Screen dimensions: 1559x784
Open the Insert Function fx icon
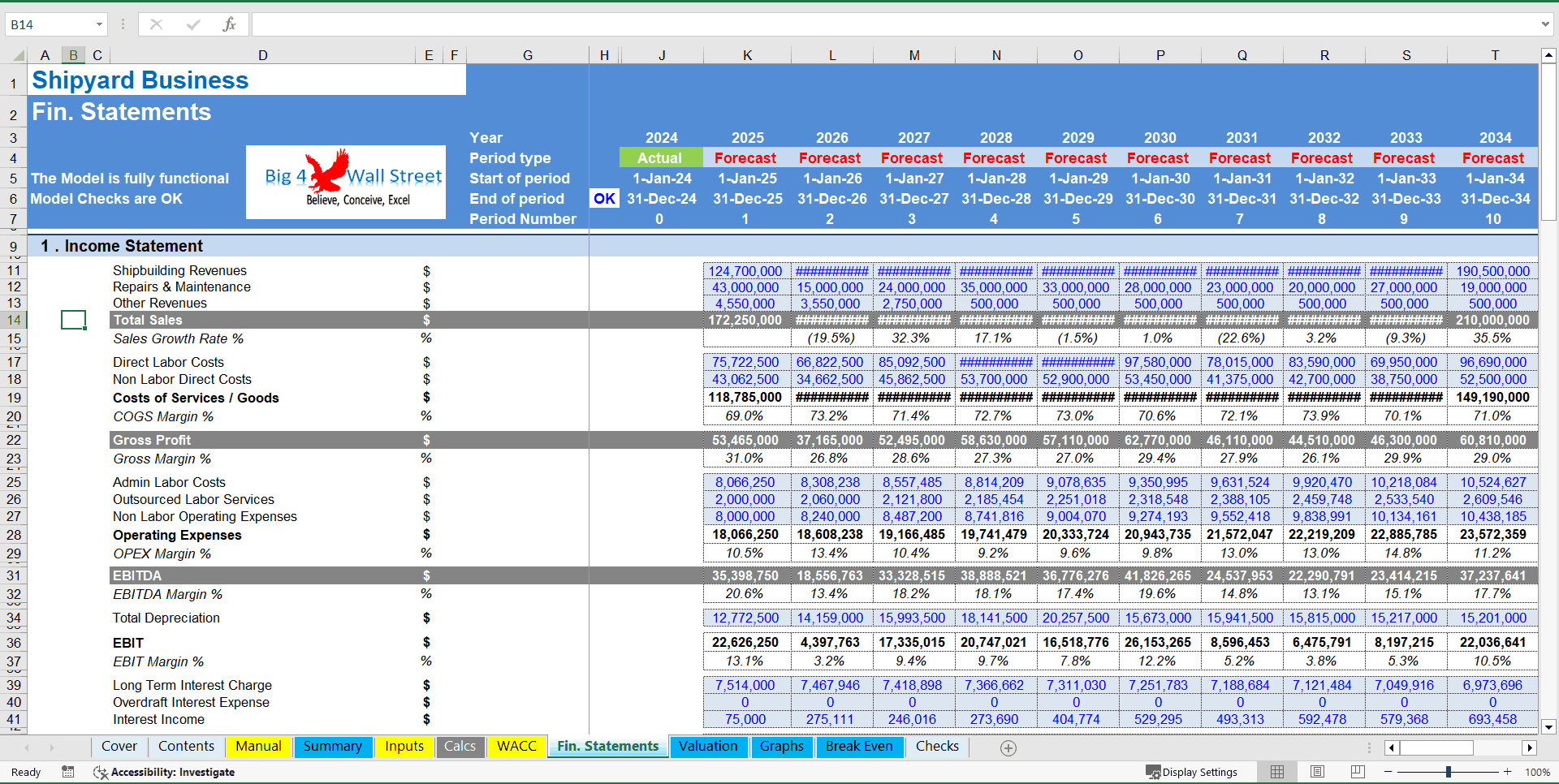point(229,24)
